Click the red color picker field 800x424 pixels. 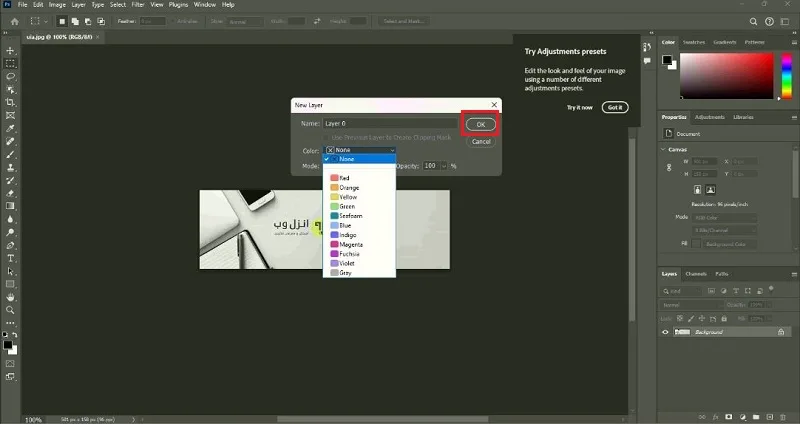[727, 76]
